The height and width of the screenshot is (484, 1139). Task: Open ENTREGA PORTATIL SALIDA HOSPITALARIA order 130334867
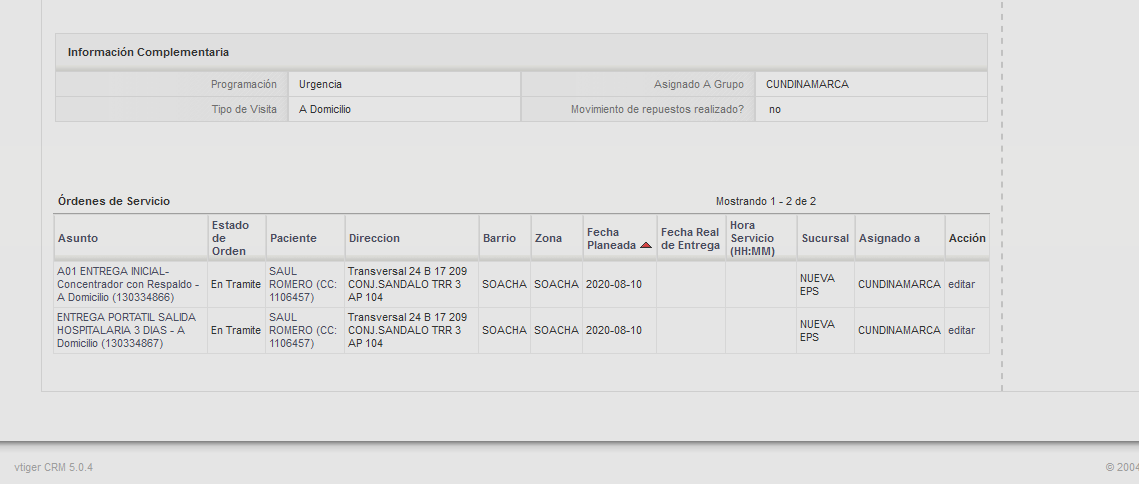(x=126, y=330)
